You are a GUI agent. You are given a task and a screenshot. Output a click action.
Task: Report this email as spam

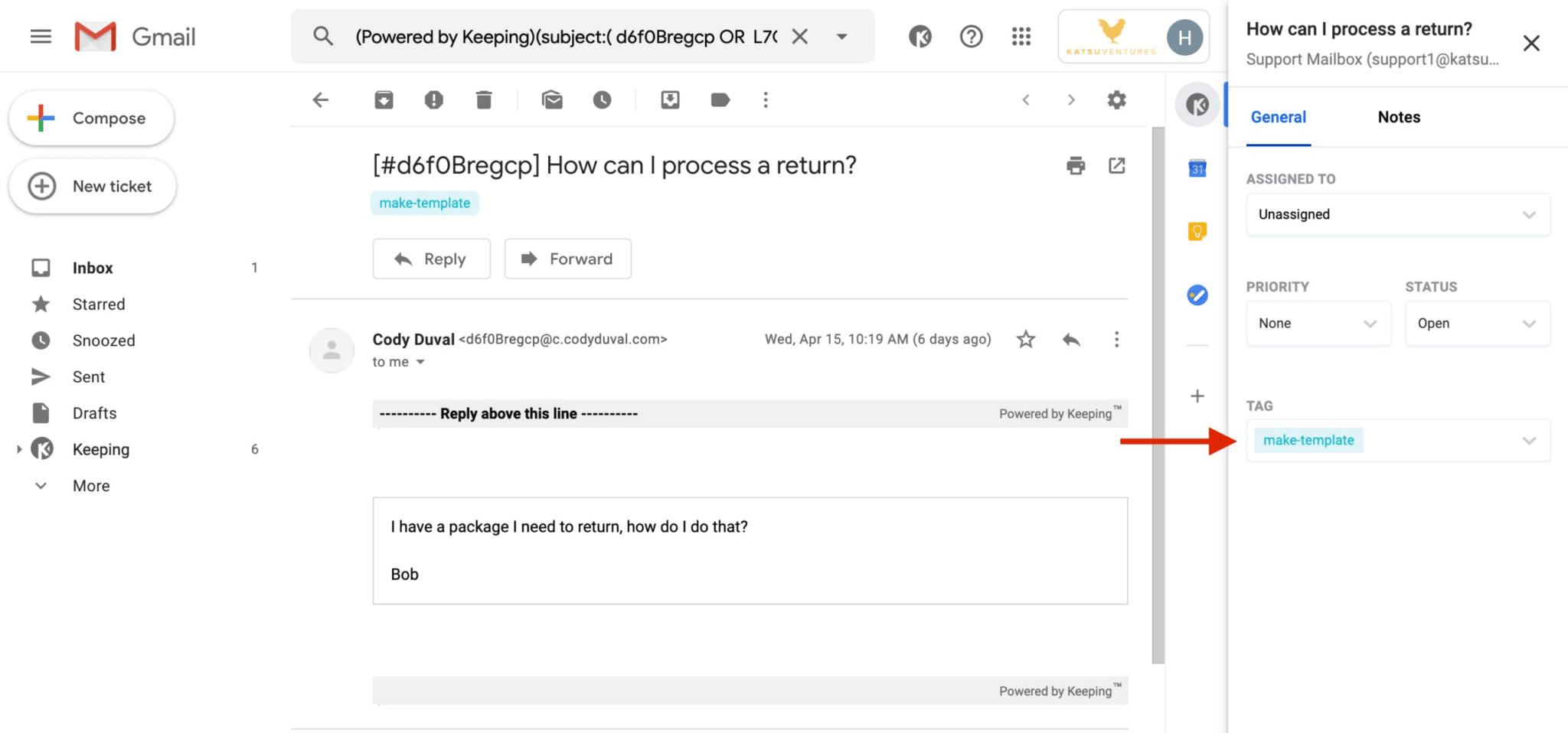coord(433,100)
